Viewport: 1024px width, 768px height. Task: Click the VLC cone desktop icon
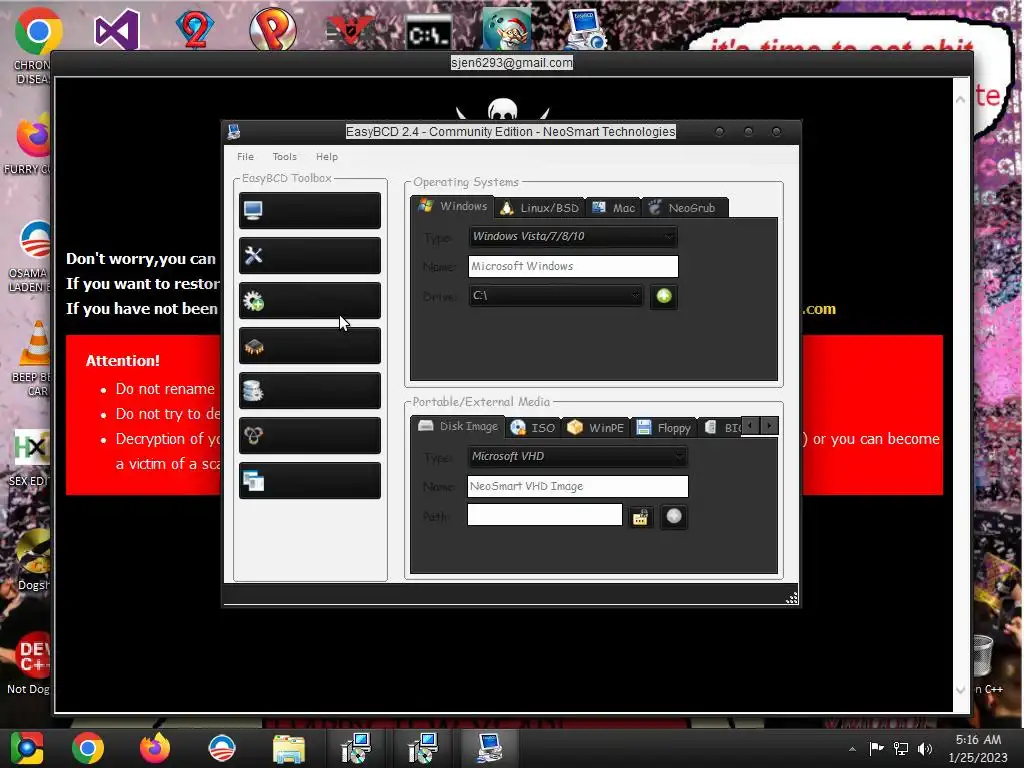(36, 343)
